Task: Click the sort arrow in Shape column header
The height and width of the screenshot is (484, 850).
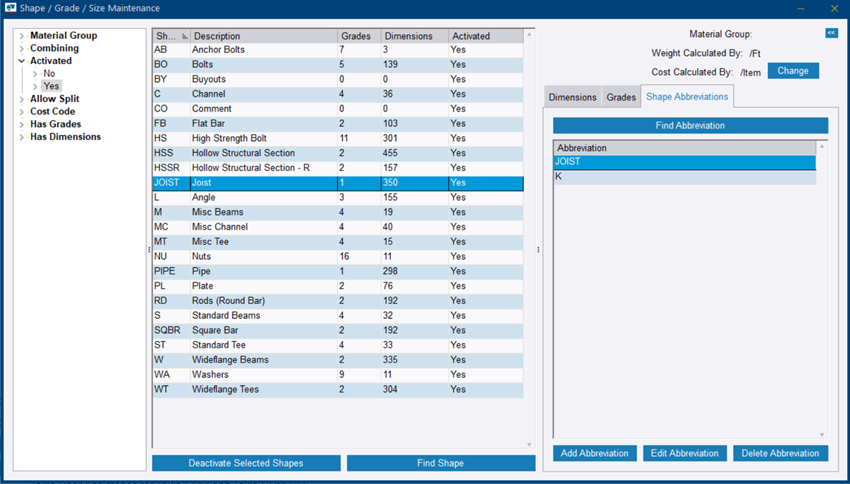Action: pyautogui.click(x=184, y=36)
